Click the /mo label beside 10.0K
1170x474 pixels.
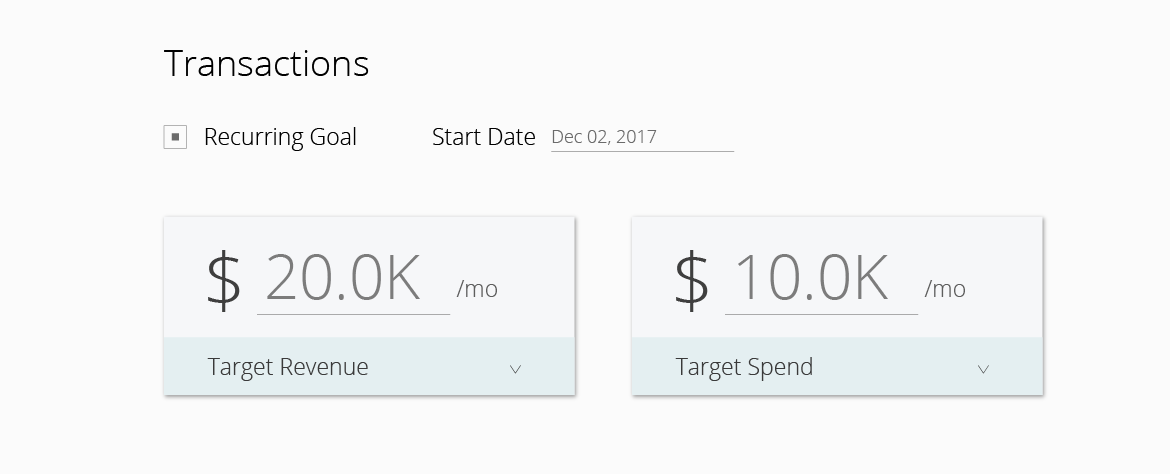click(945, 289)
